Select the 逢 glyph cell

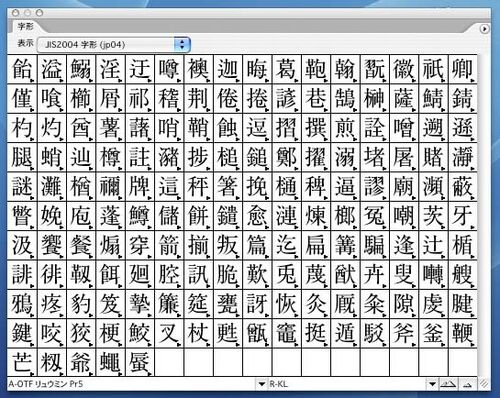pyautogui.click(x=404, y=245)
